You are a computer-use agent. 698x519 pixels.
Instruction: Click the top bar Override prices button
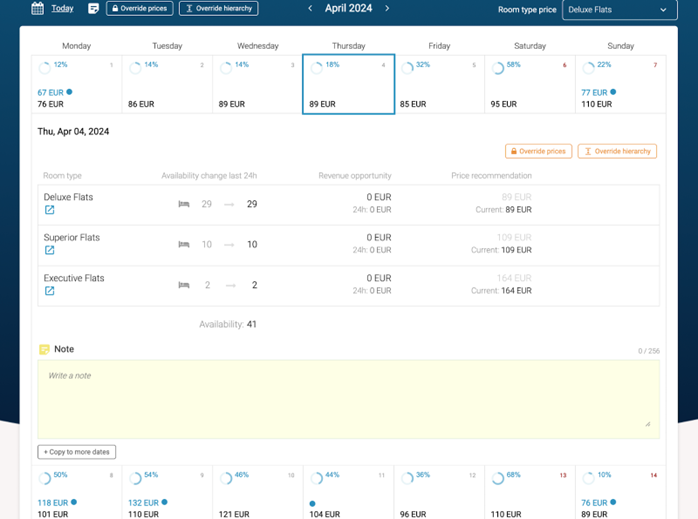140,8
